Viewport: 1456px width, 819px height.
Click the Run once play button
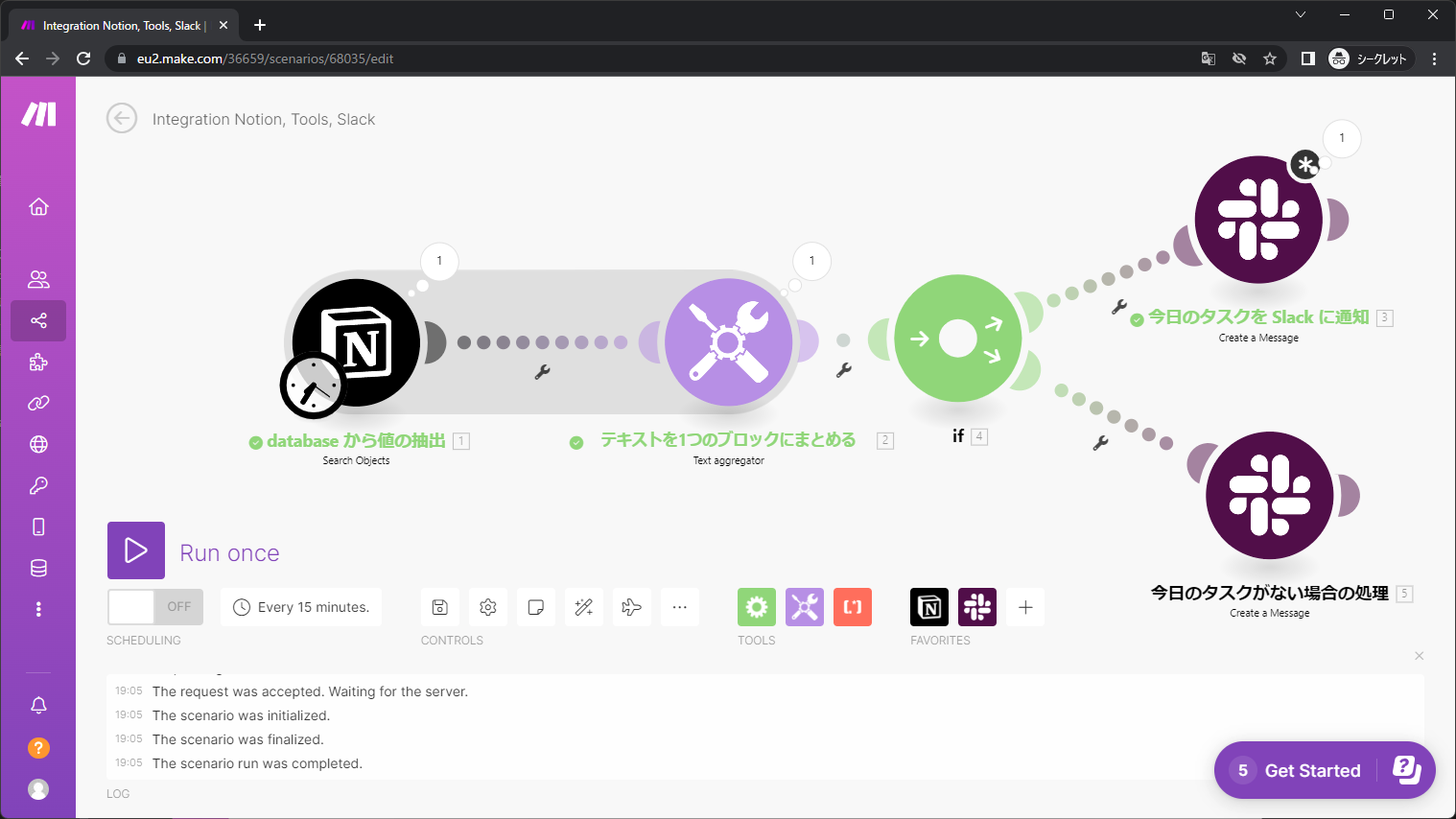pos(136,550)
